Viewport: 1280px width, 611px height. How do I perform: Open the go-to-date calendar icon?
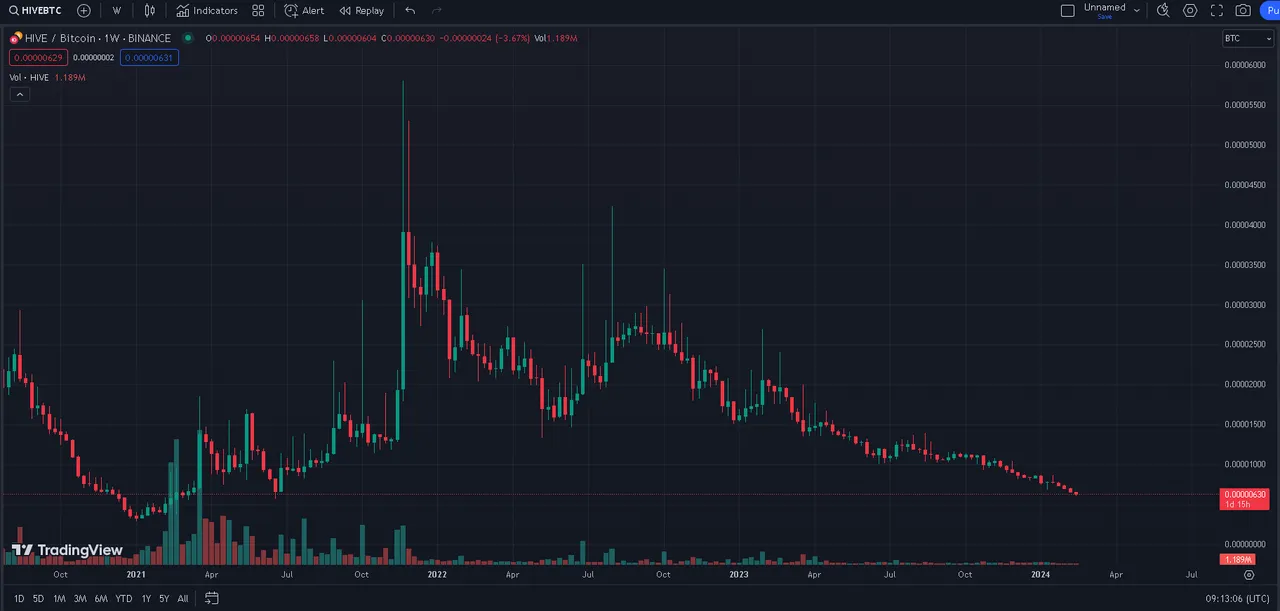click(x=212, y=598)
